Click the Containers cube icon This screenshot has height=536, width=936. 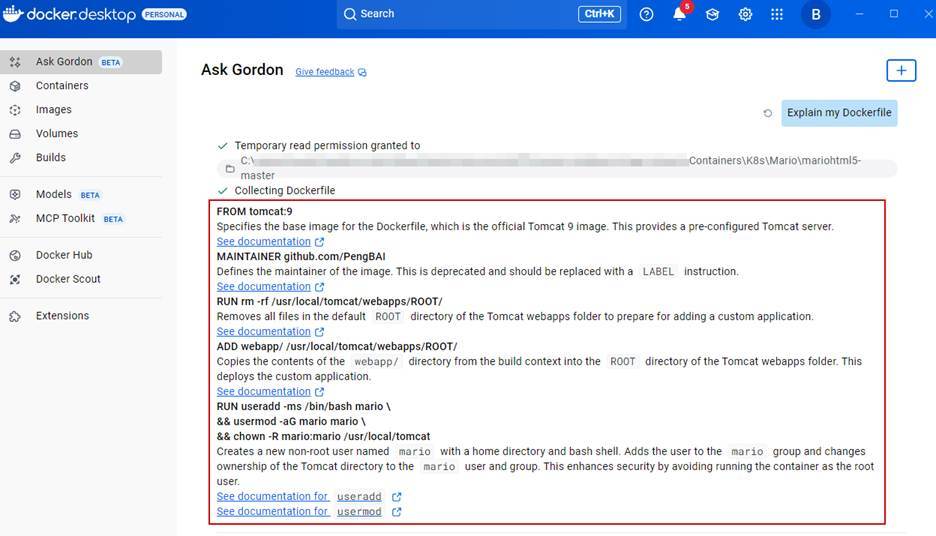pyautogui.click(x=15, y=86)
